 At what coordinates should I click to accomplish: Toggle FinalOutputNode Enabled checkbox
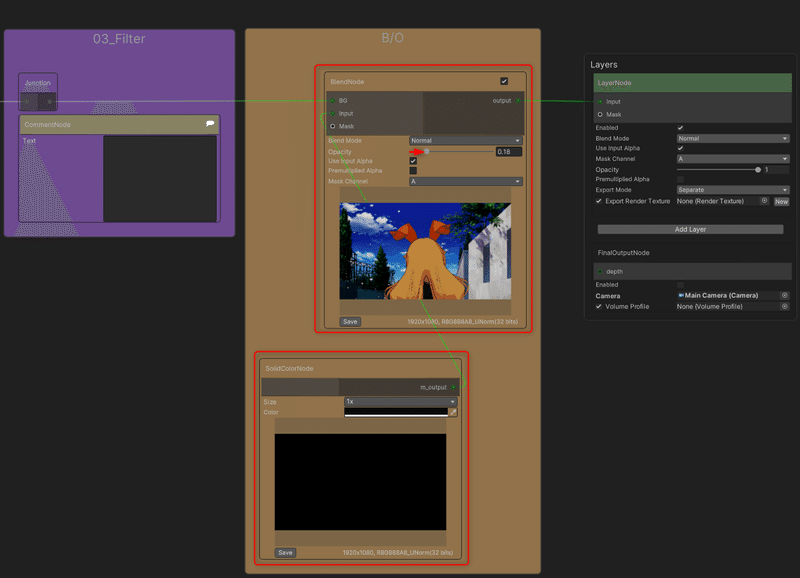680,285
